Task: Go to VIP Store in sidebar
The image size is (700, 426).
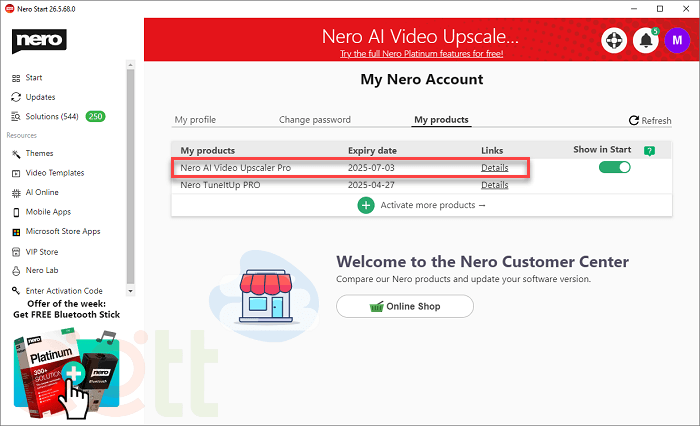Action: click(x=40, y=251)
